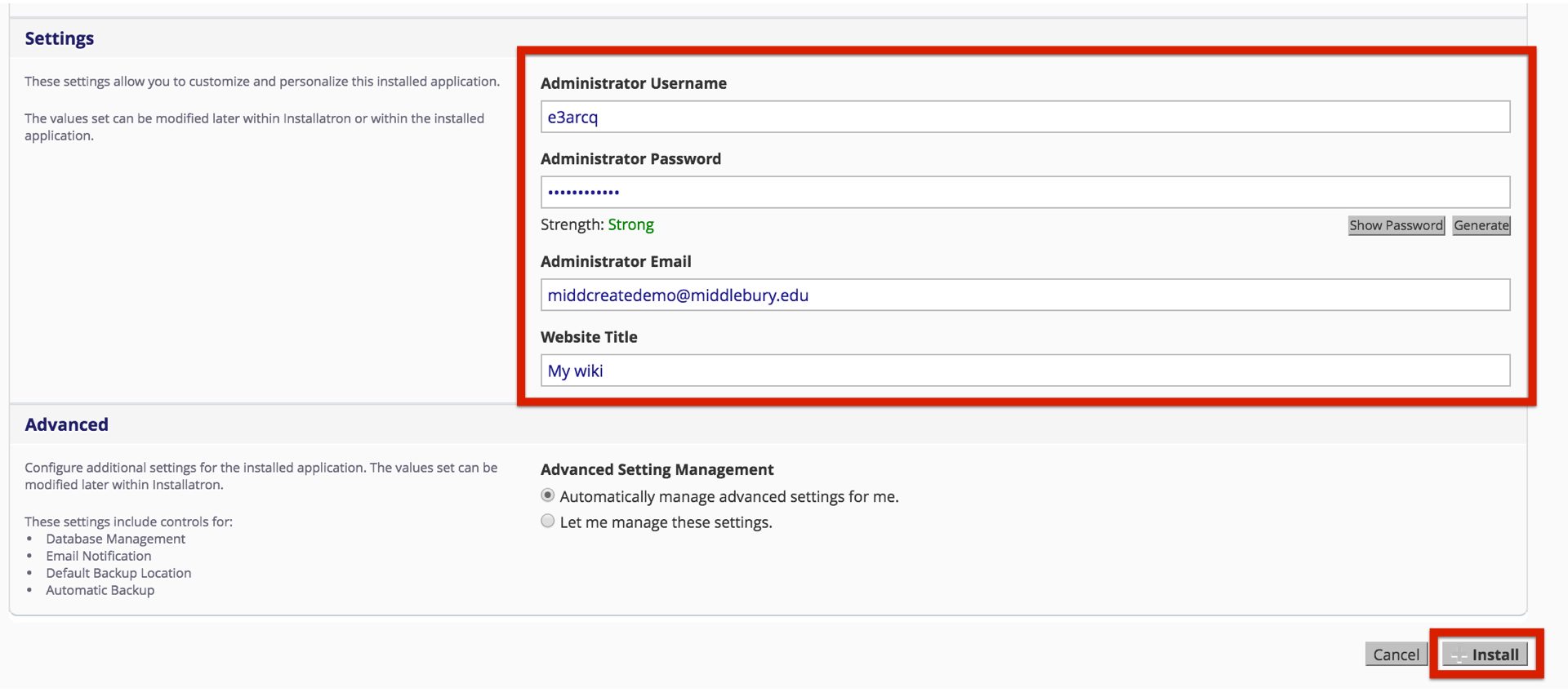Click the Advanced section heading

[66, 424]
